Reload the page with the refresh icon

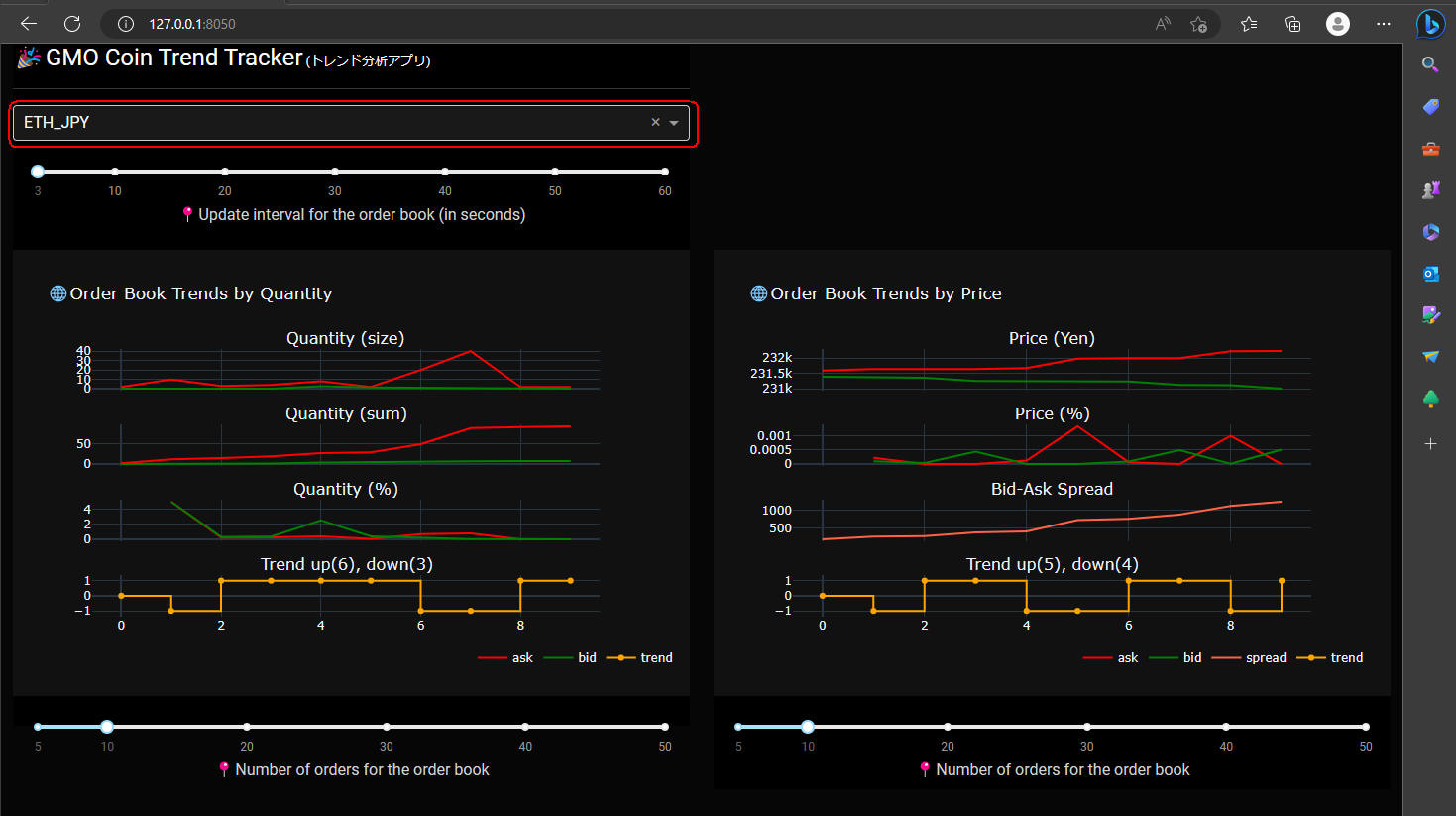tap(72, 23)
